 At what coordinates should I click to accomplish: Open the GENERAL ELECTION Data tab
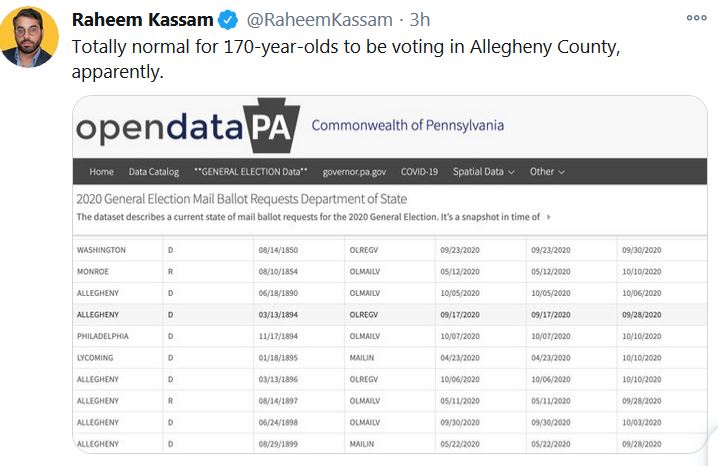(250, 171)
